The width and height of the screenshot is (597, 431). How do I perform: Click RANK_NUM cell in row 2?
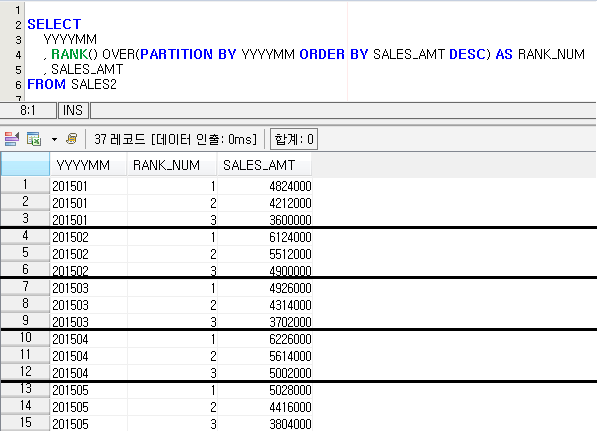[x=172, y=203]
